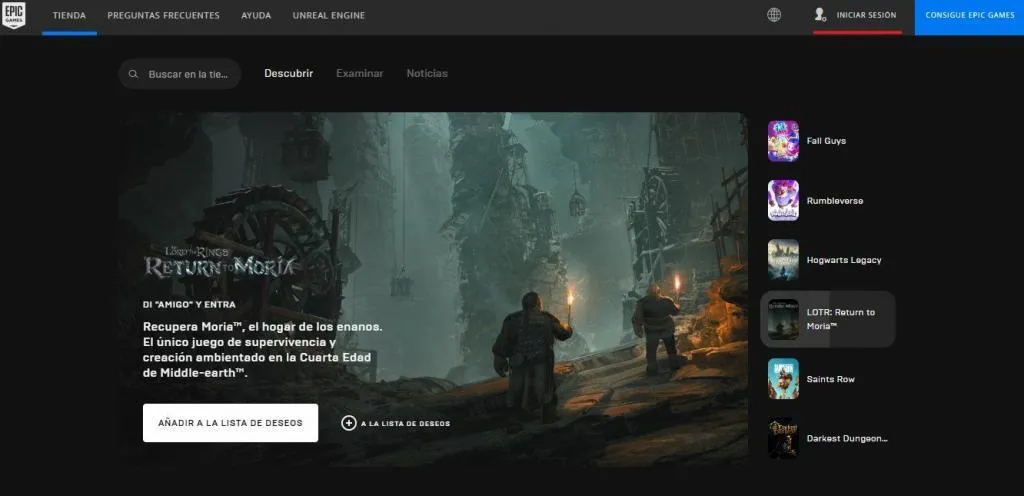Switch to the Descubrir tab
1024x496 pixels.
[x=289, y=74]
